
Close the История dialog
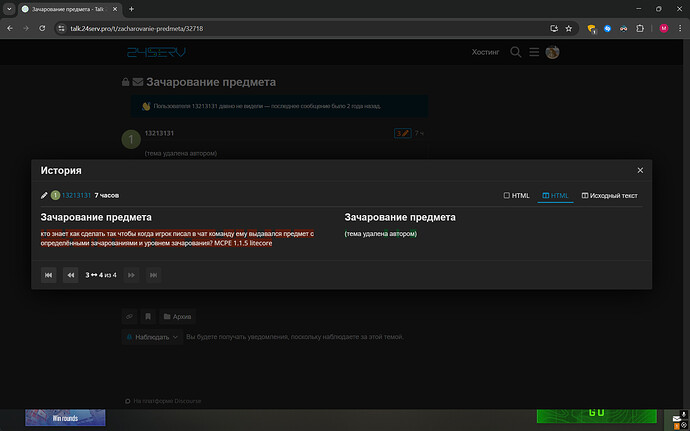(x=640, y=170)
